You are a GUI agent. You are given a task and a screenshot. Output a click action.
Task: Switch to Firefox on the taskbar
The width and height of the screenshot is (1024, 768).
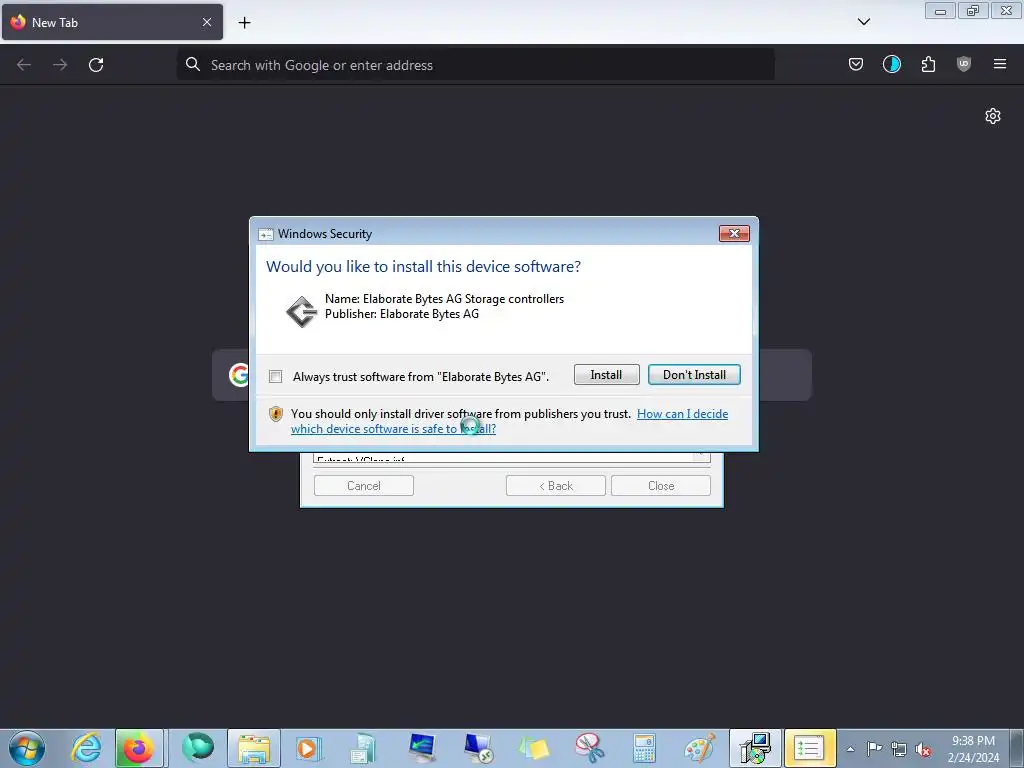point(138,748)
